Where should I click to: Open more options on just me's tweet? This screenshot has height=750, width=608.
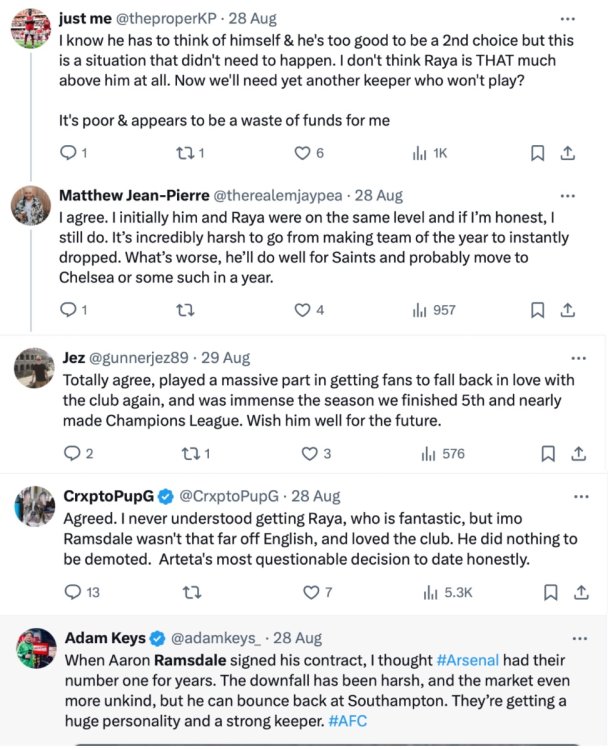click(x=568, y=18)
